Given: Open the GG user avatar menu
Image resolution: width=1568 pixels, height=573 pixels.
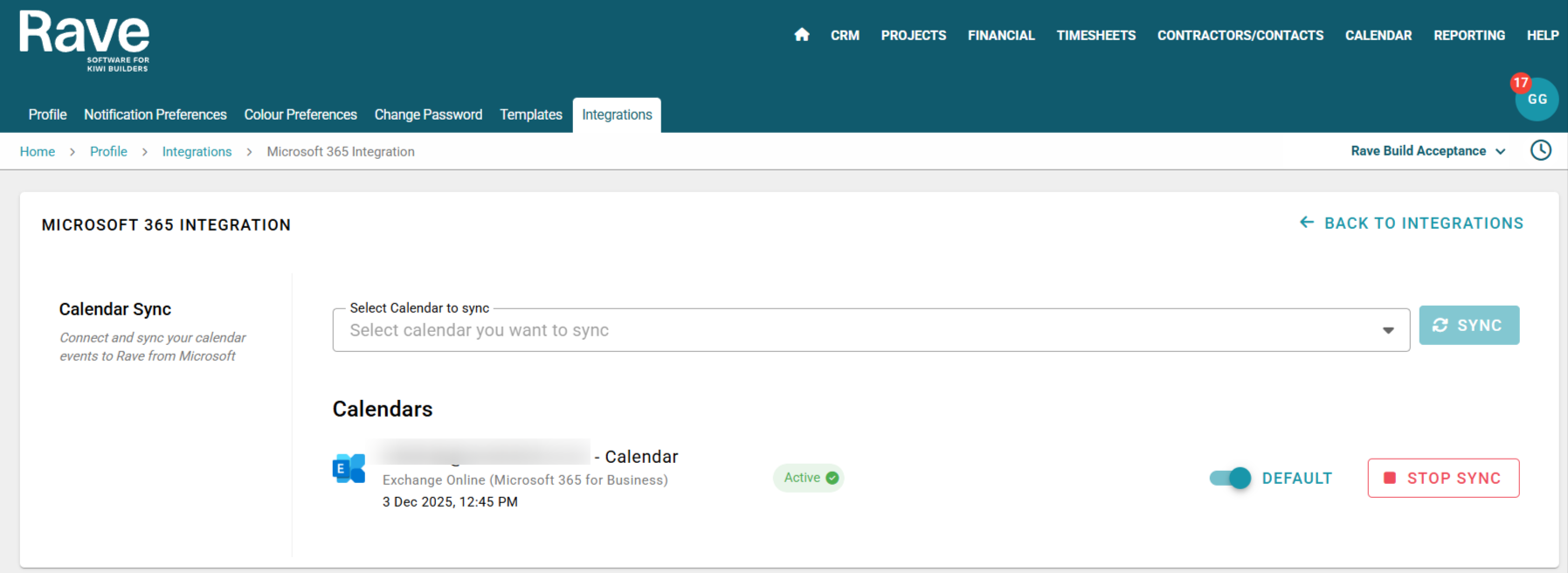Looking at the screenshot, I should [x=1537, y=100].
